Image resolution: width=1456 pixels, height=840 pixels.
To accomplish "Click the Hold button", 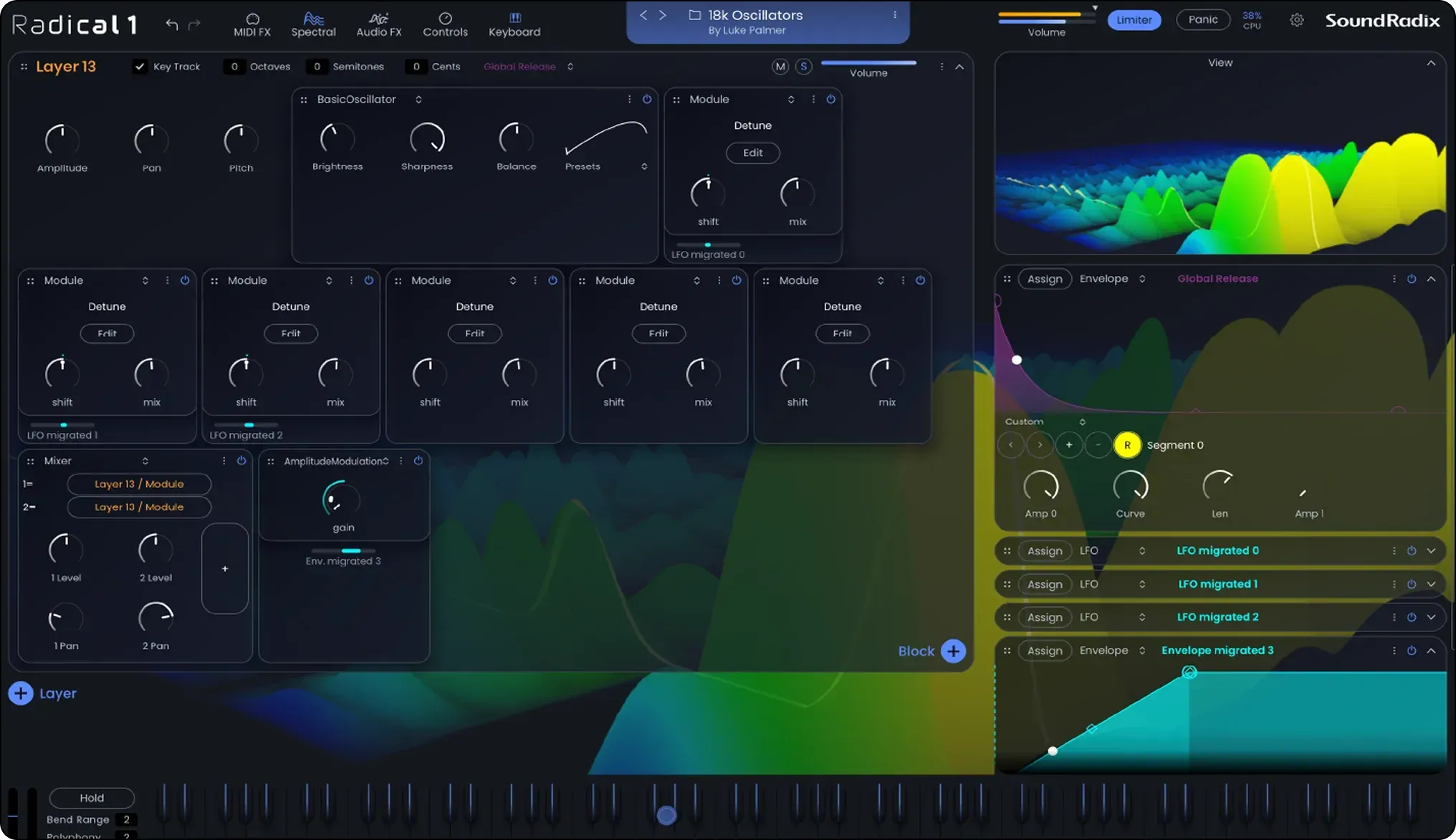I will point(92,798).
